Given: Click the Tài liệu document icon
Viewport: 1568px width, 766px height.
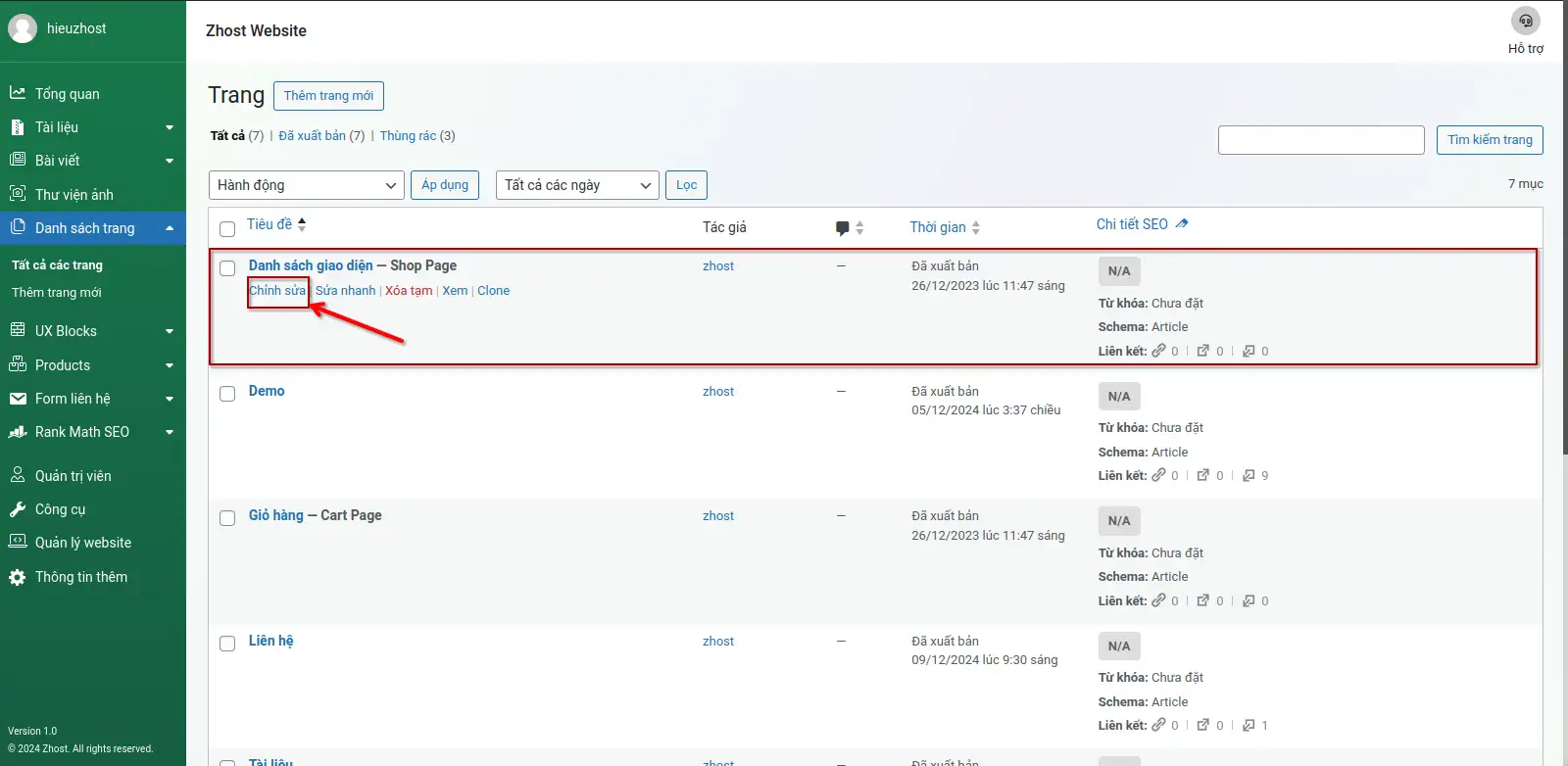Looking at the screenshot, I should click(x=18, y=127).
